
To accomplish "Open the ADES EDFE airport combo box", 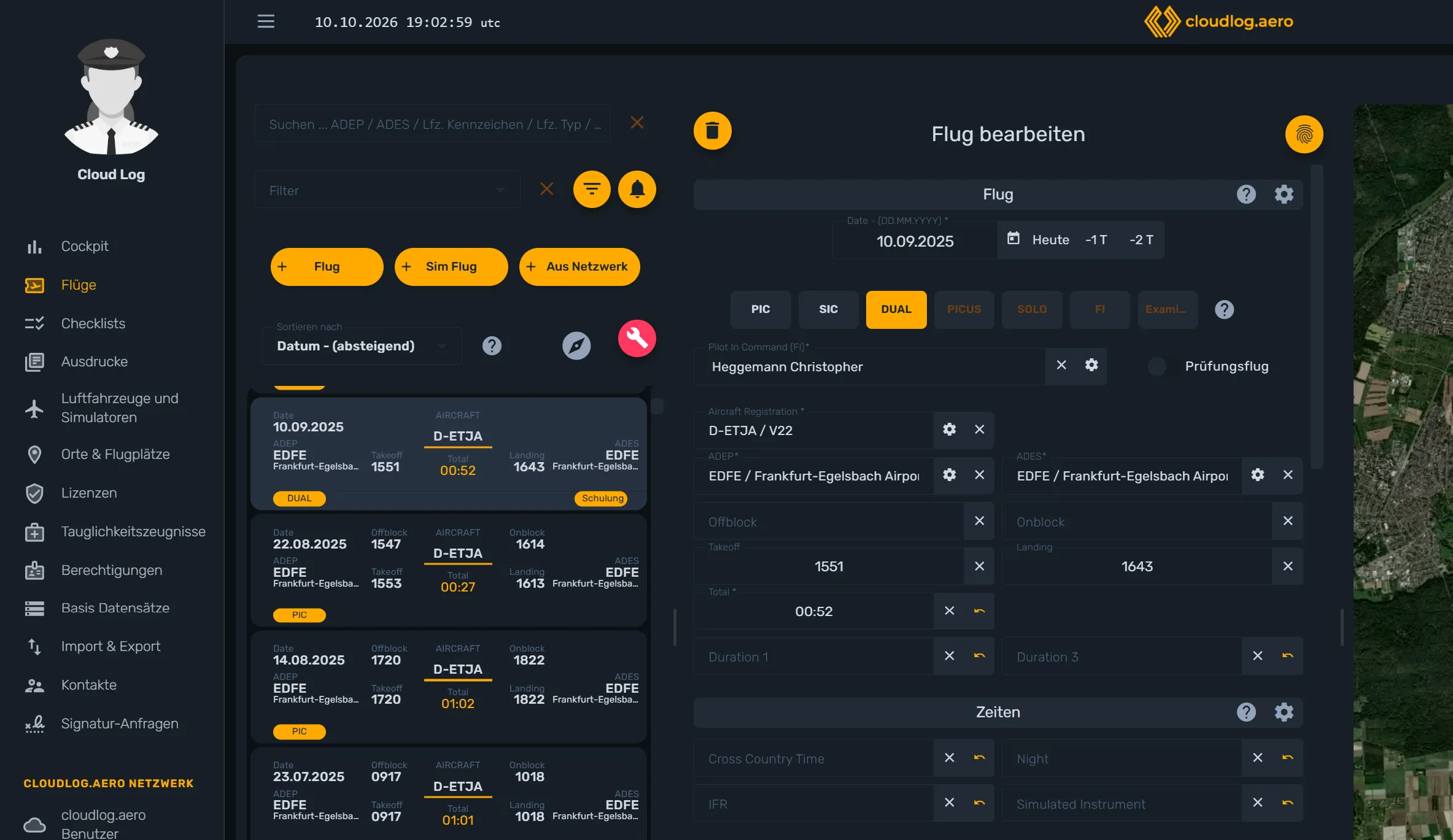I will point(1123,476).
